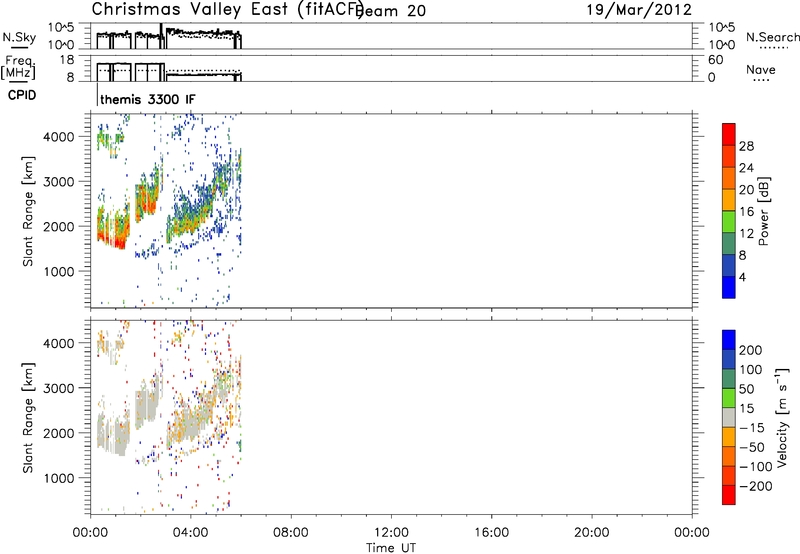The image size is (800, 554).
Task: Click the '1000' tick of the velocity panel
Action: click(x=58, y=478)
